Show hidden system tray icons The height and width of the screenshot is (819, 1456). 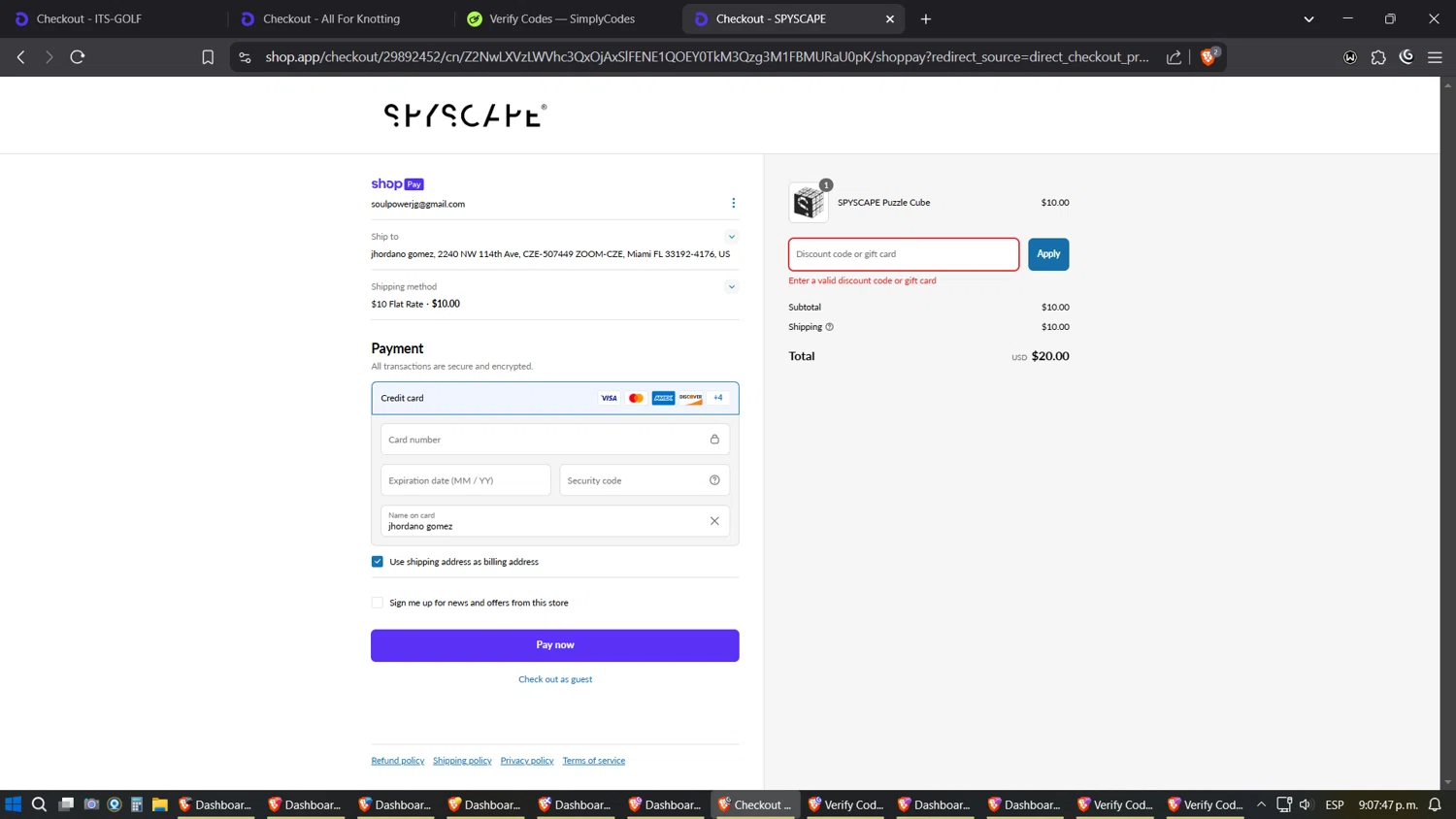[1261, 804]
